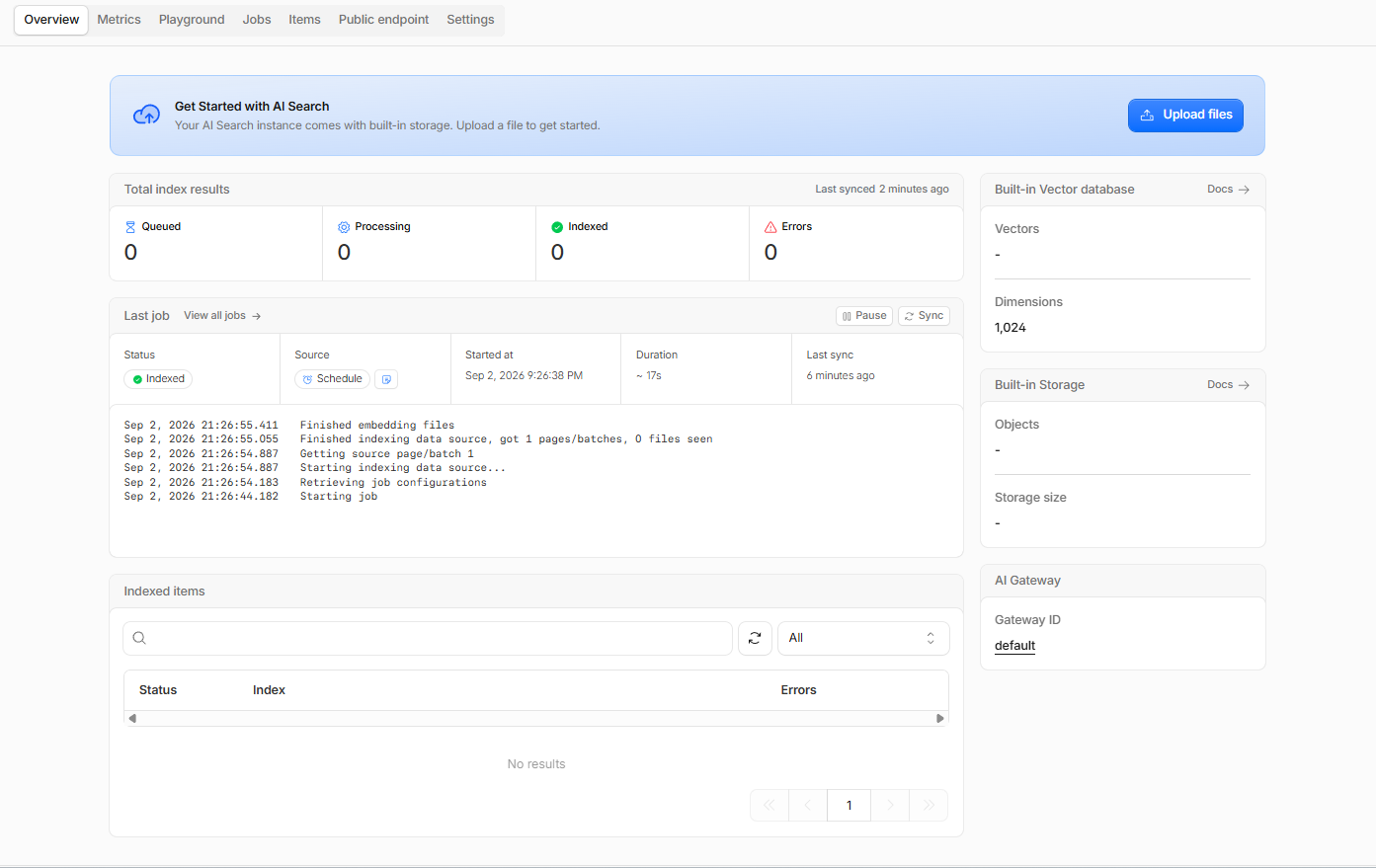Click the 'Retrieving job configurations' log line
The width and height of the screenshot is (1376, 868).
393,483
